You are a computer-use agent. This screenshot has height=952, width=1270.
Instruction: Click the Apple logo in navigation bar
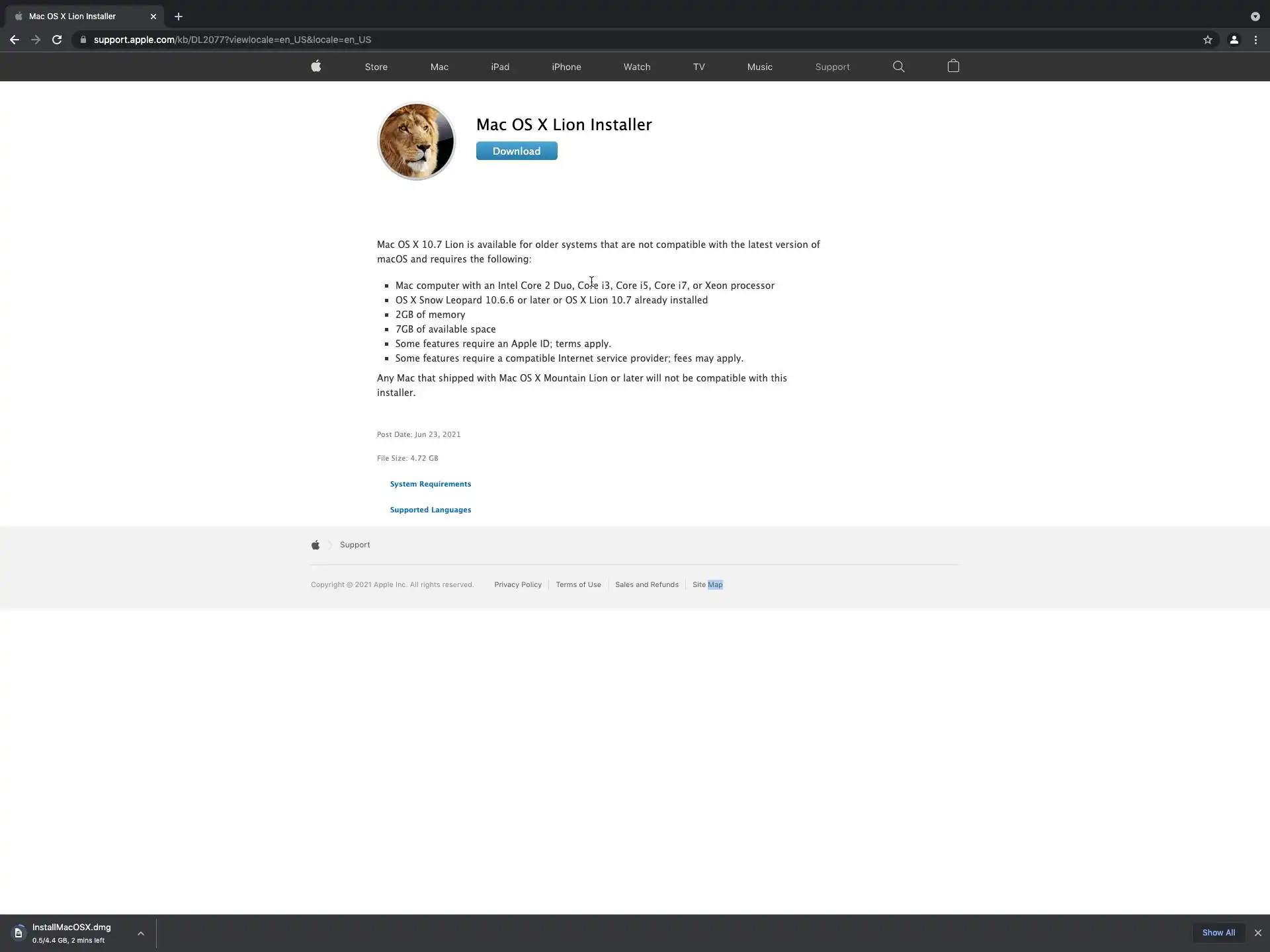click(x=316, y=66)
